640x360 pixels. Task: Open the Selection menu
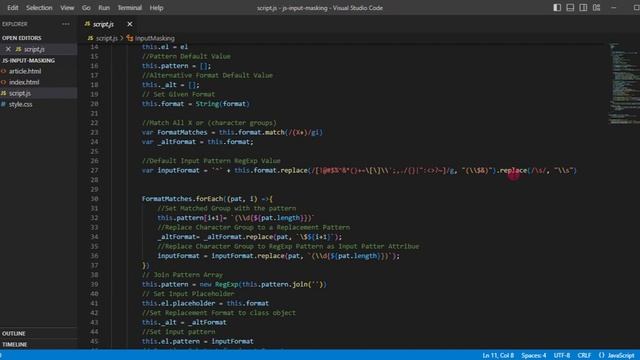[x=39, y=8]
